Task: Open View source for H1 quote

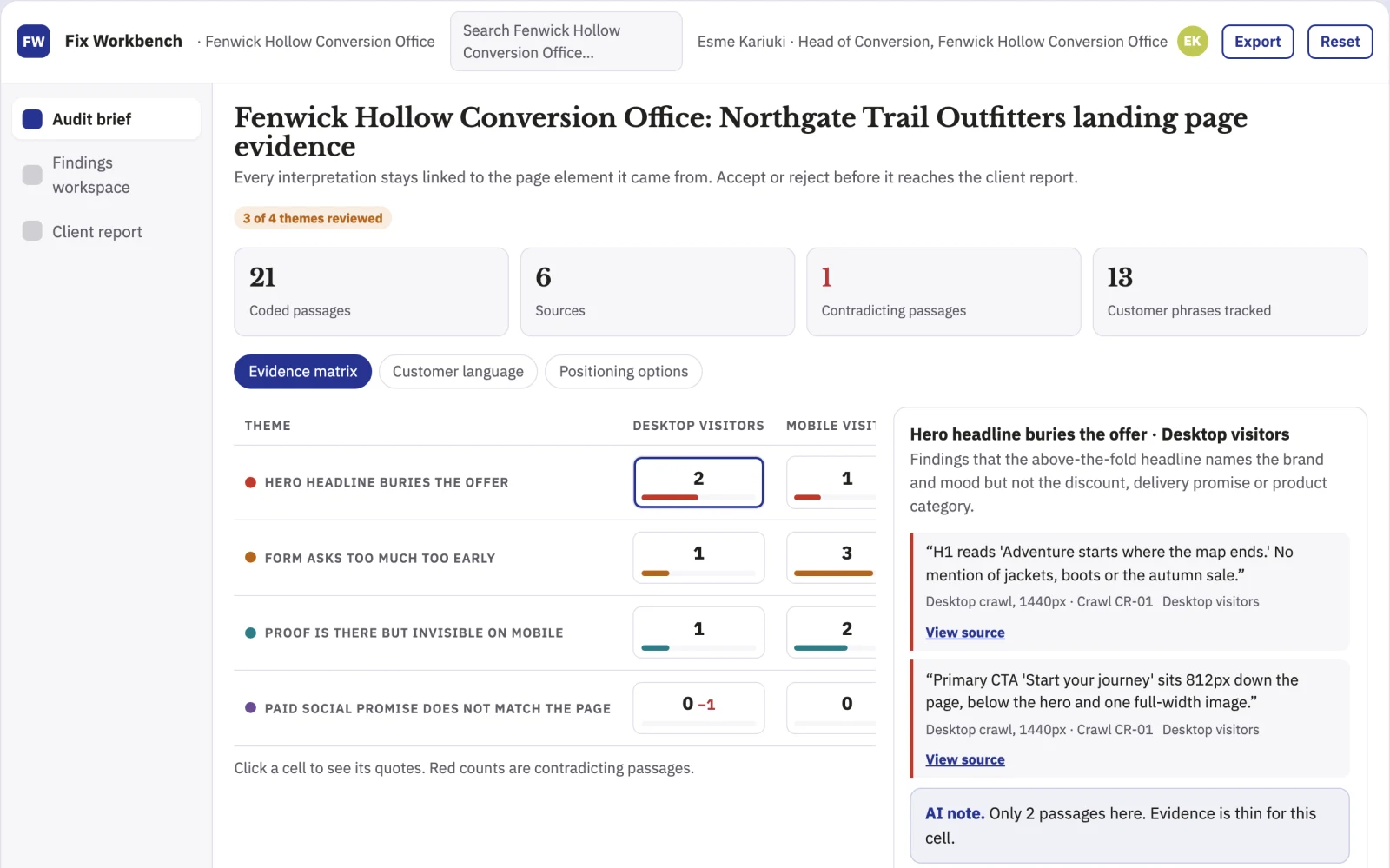Action: (964, 633)
